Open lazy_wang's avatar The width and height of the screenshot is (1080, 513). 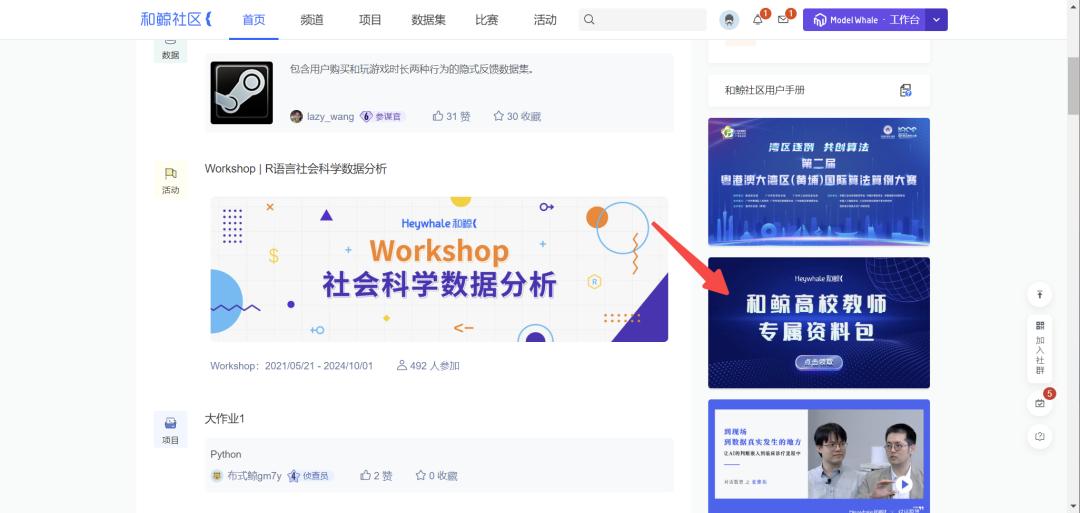pyautogui.click(x=296, y=116)
